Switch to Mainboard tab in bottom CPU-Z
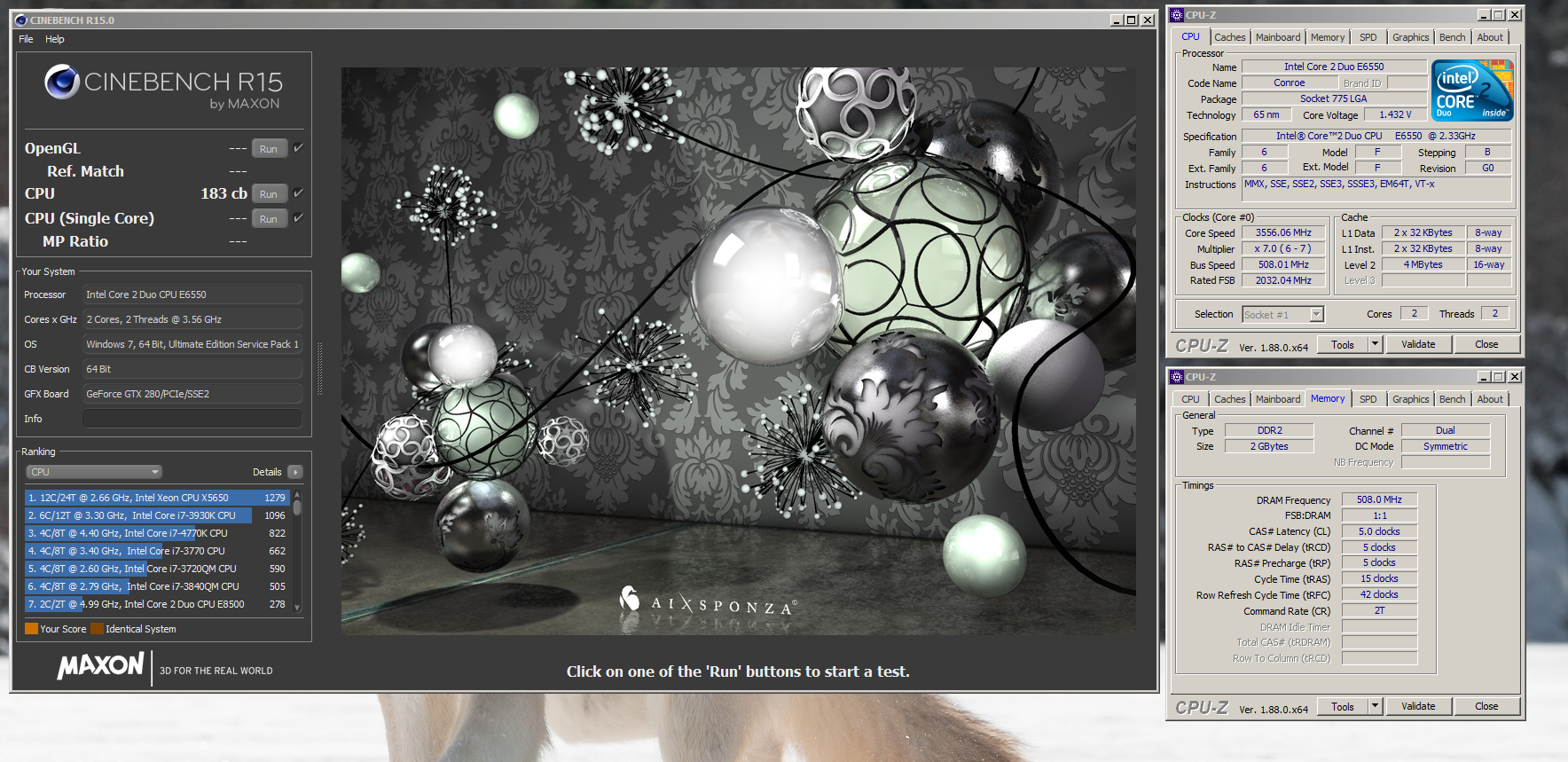 (x=1278, y=399)
